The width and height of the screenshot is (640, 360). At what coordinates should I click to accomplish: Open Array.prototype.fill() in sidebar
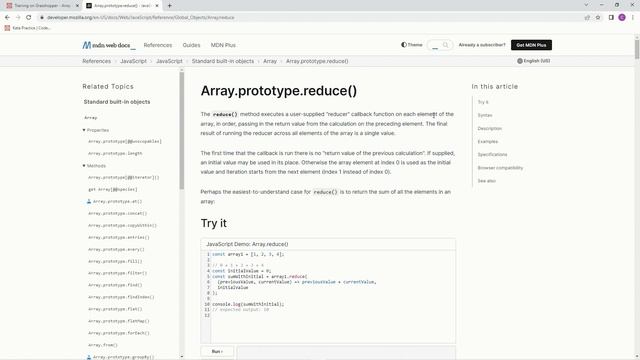pos(115,261)
